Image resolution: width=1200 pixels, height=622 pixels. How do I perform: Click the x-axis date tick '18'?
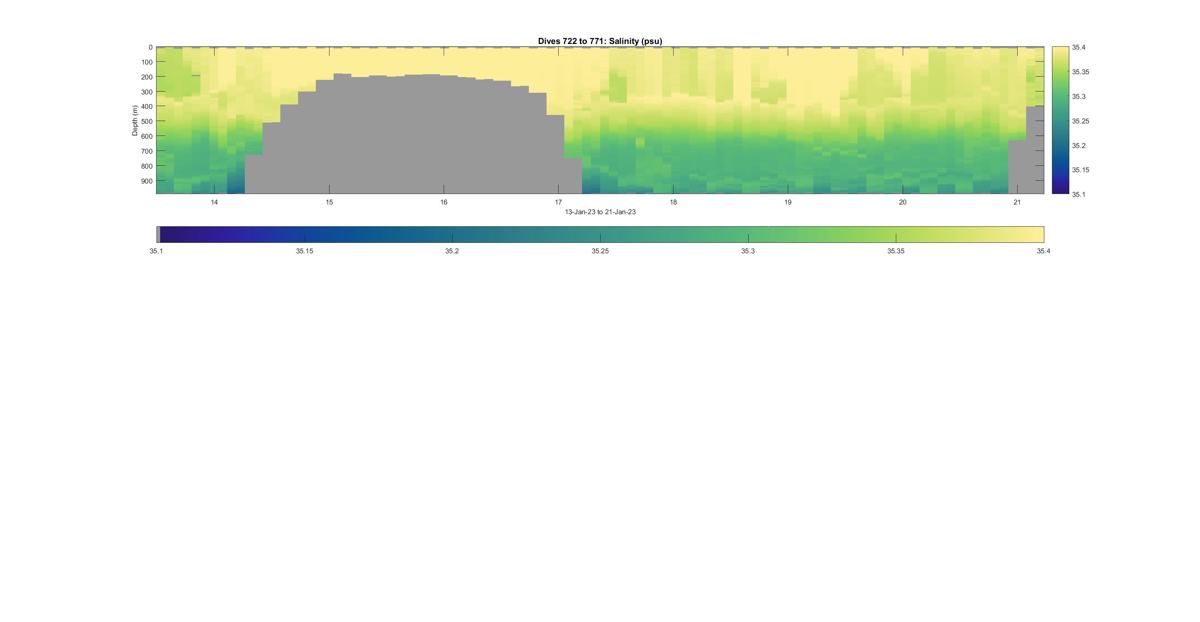pyautogui.click(x=673, y=202)
